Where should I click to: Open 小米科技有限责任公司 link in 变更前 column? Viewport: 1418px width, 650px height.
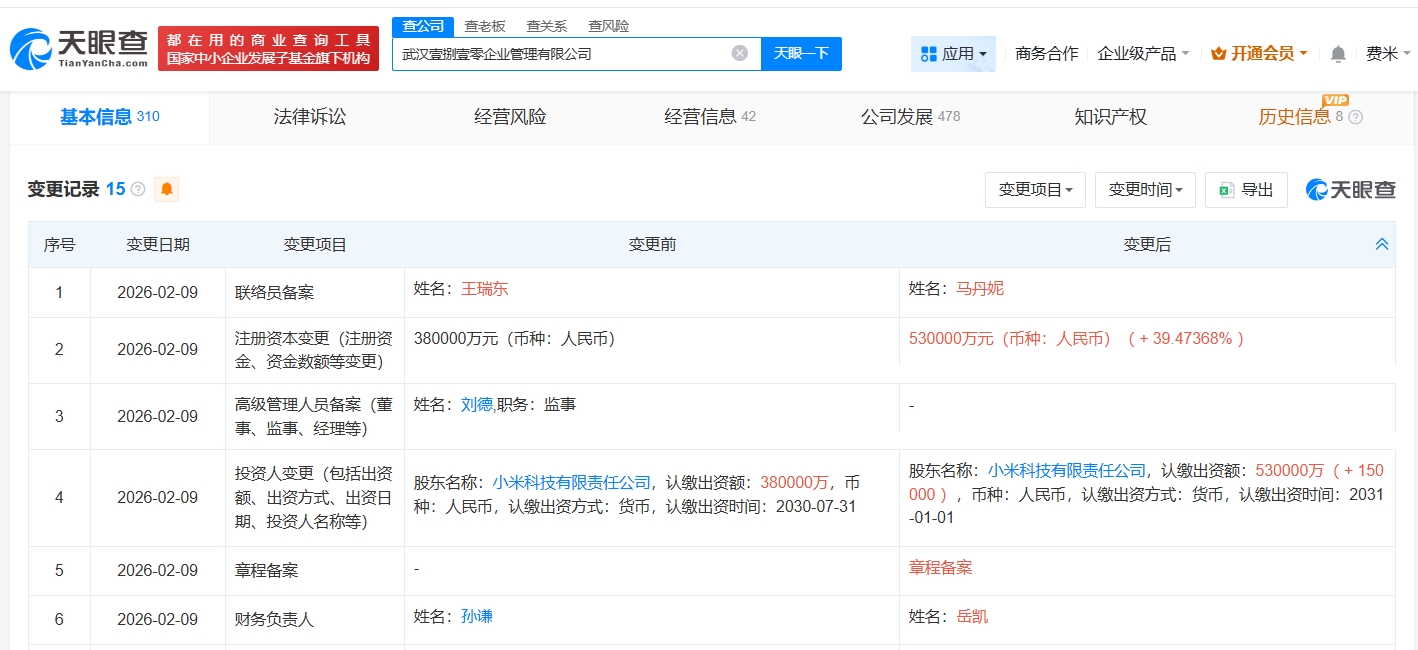[571, 483]
